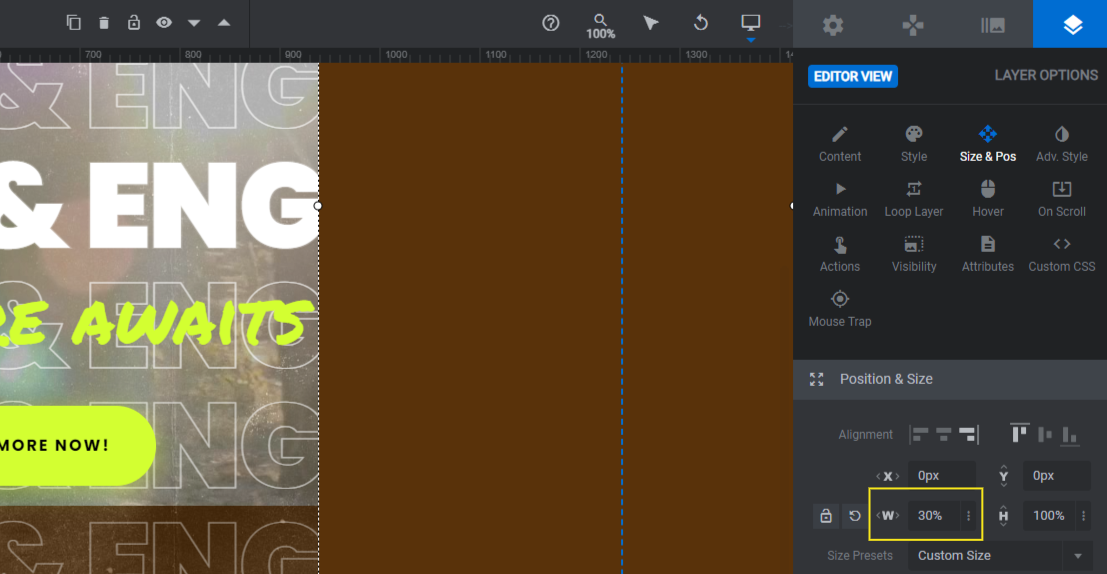
Task: Open layers options tab
Action: click(1072, 25)
